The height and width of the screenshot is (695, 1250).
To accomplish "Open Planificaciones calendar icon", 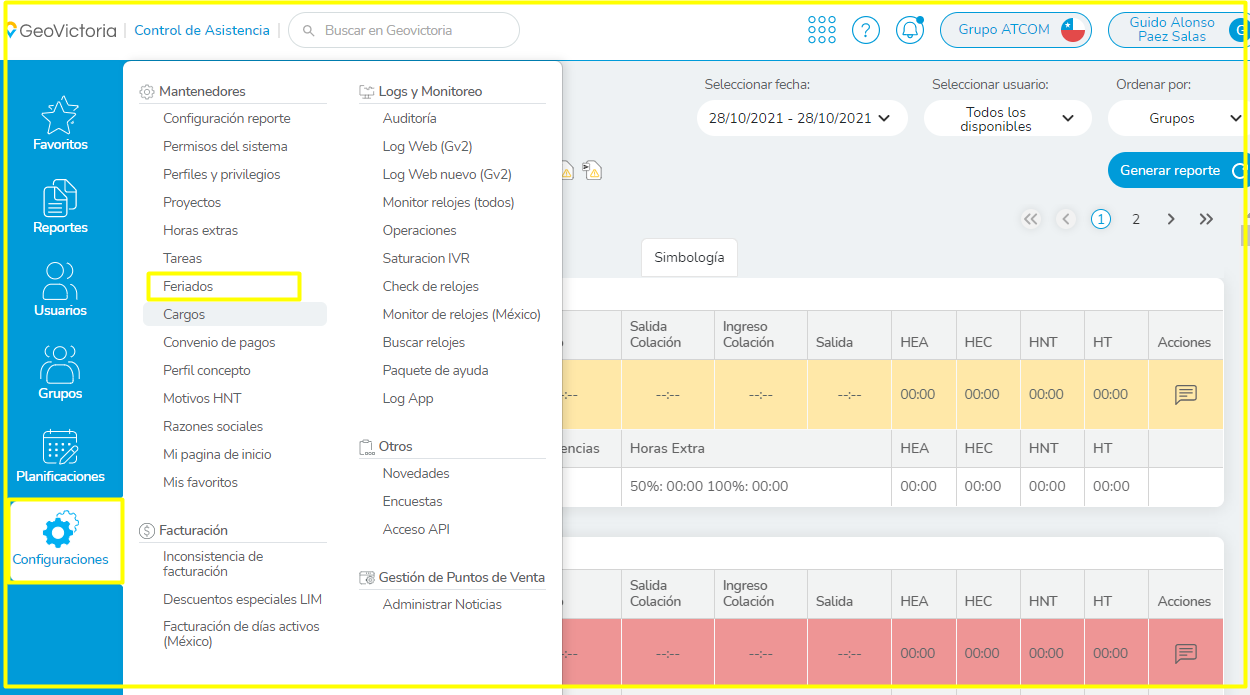I will [60, 448].
